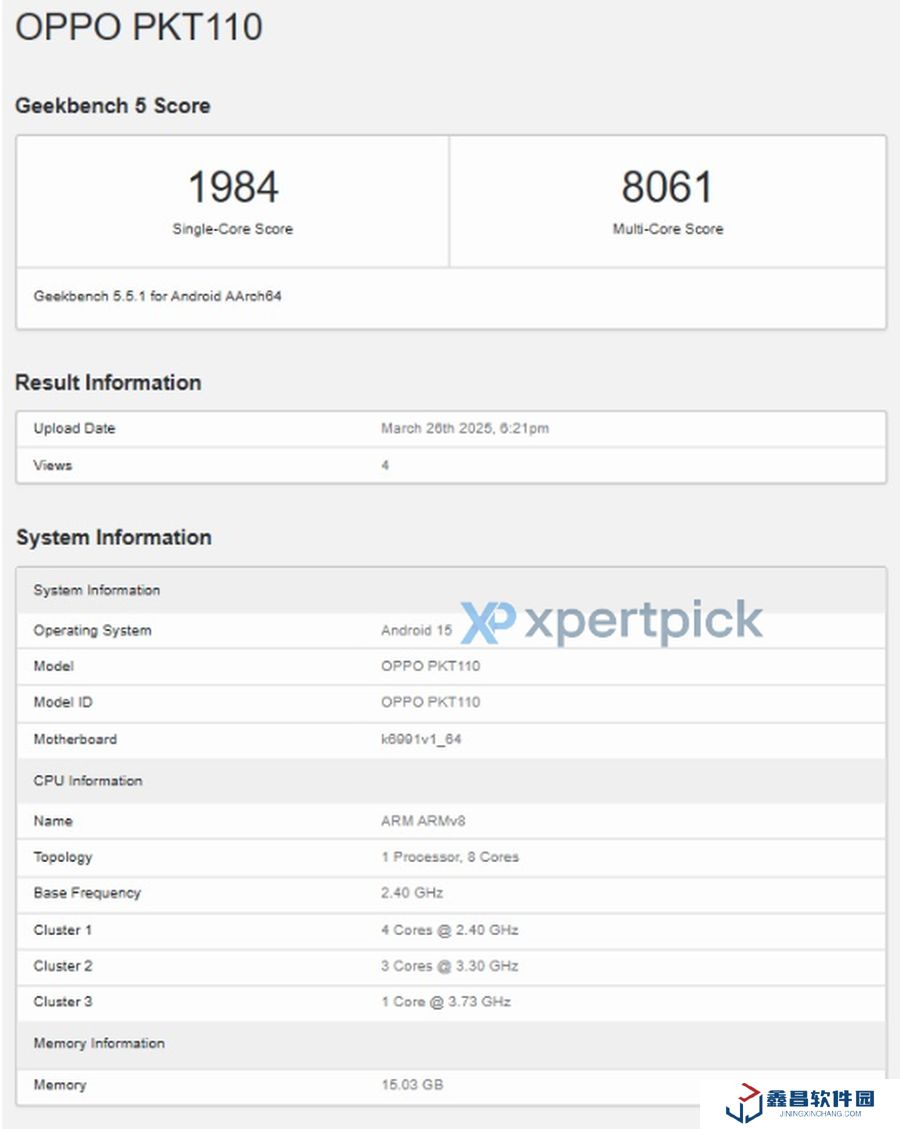Click the xpertpick watermark text

643,621
